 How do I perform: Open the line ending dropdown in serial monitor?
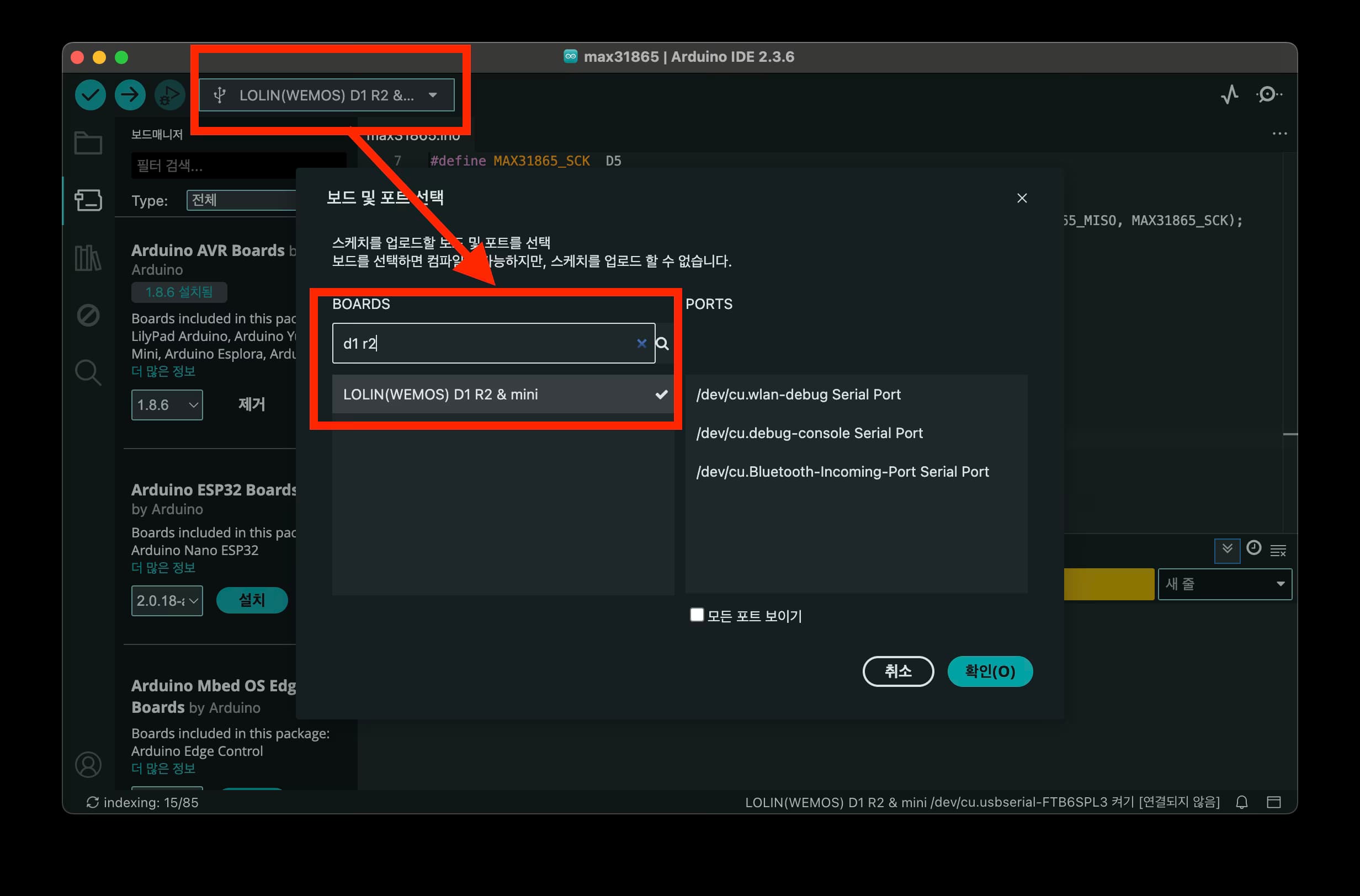(x=1225, y=584)
